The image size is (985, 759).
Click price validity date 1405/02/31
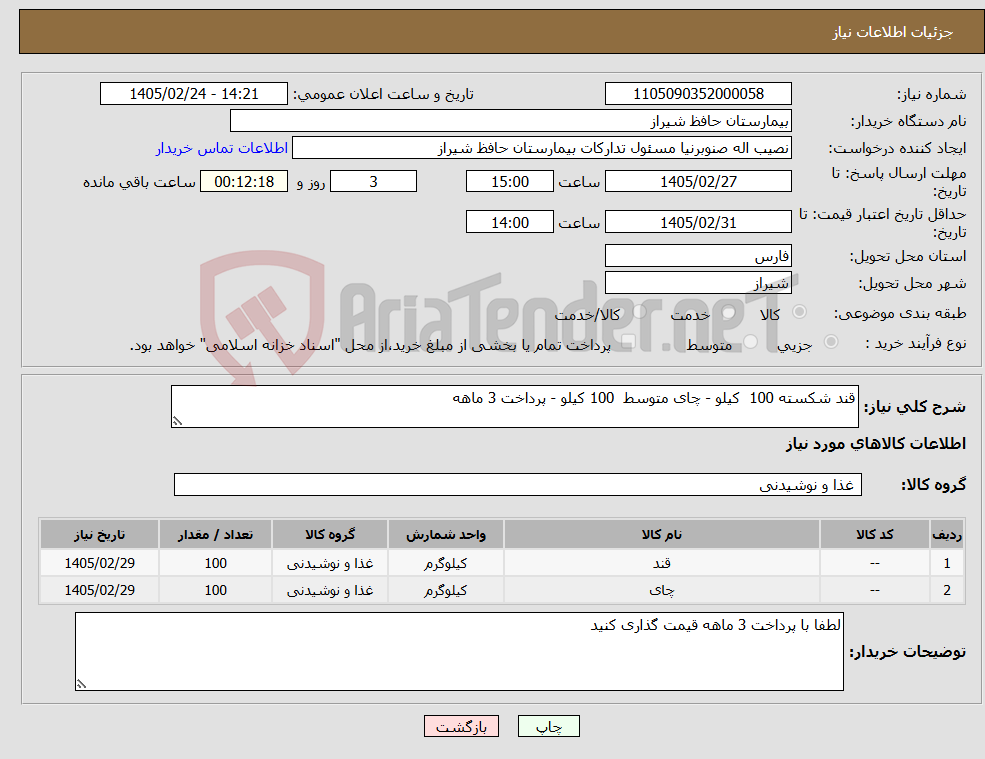coord(698,222)
